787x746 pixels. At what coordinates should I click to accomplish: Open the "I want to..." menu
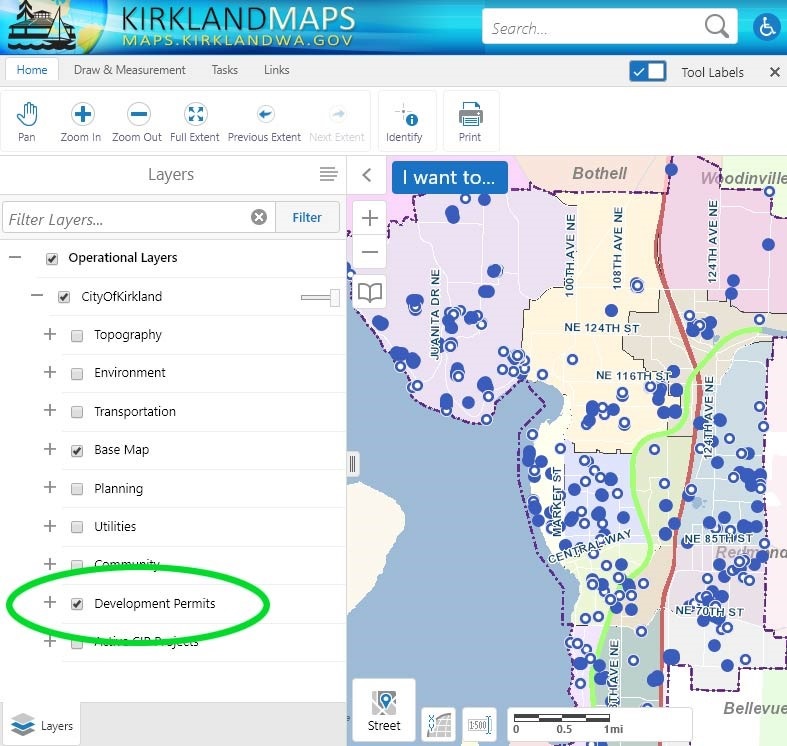pyautogui.click(x=449, y=177)
